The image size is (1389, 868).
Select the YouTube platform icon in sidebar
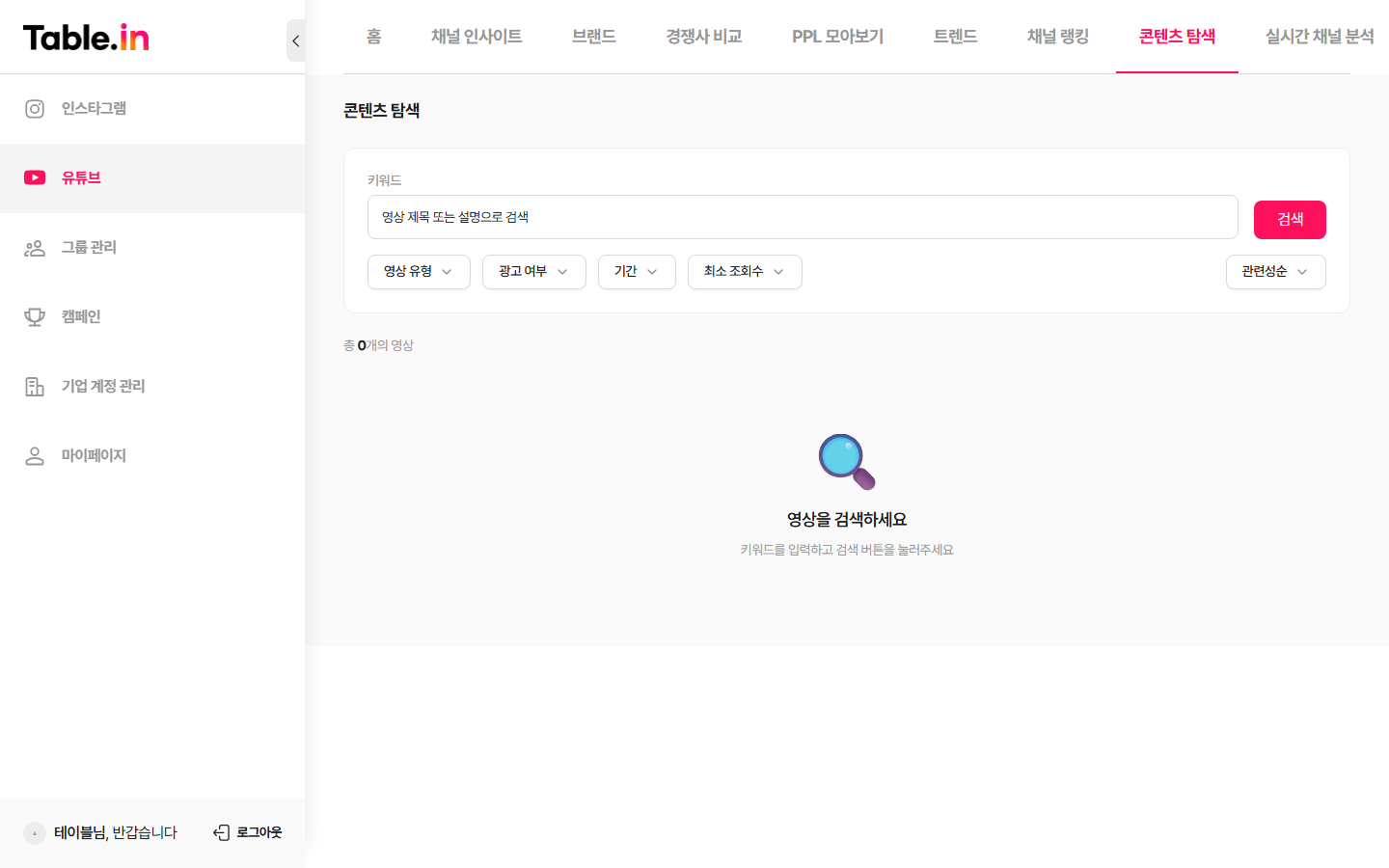(x=35, y=177)
